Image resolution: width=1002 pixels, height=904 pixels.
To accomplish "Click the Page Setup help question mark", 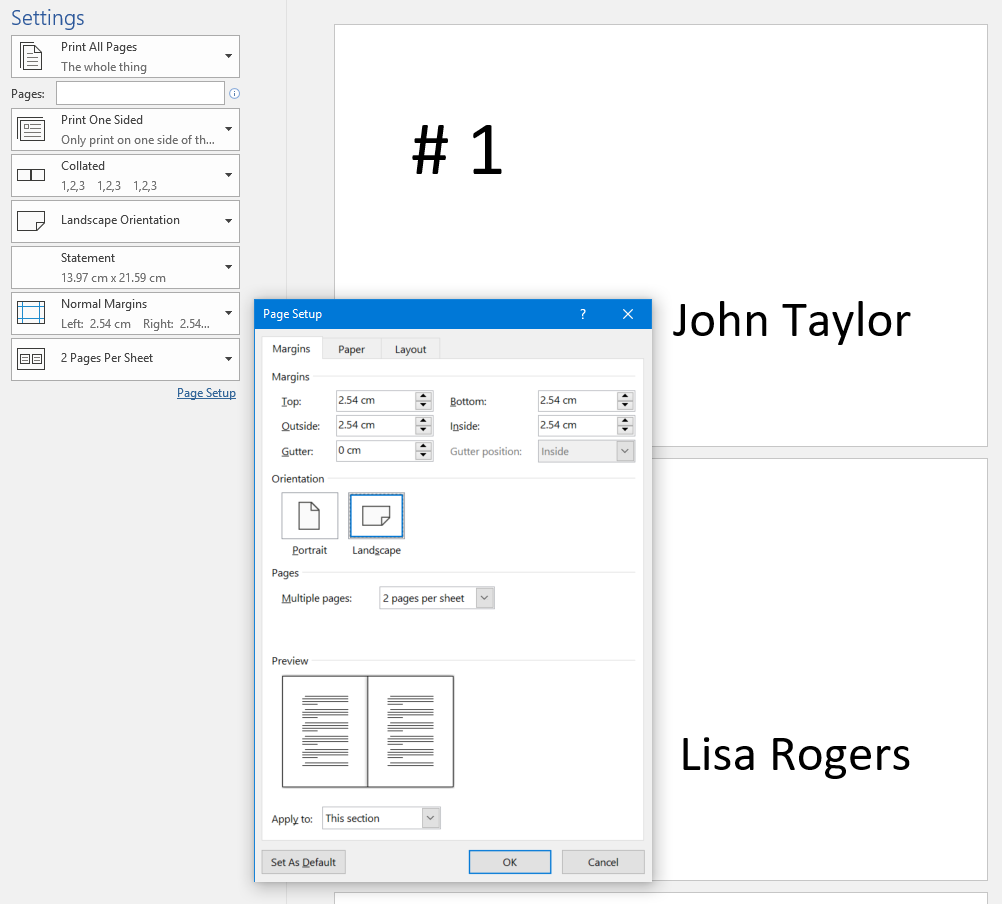I will point(583,314).
